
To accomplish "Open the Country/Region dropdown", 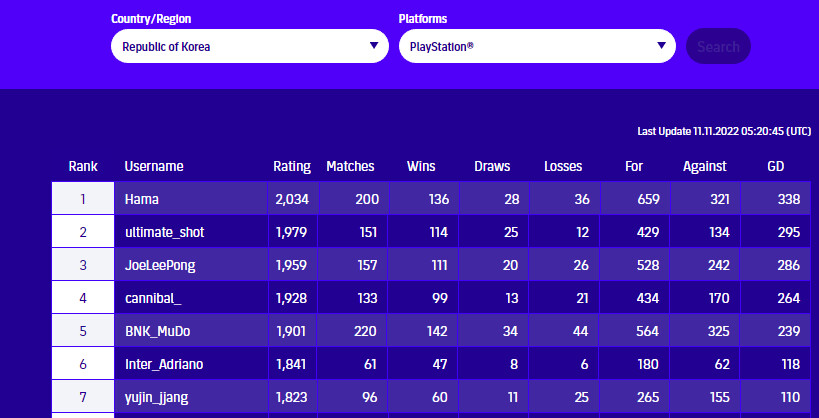I will pyautogui.click(x=248, y=46).
